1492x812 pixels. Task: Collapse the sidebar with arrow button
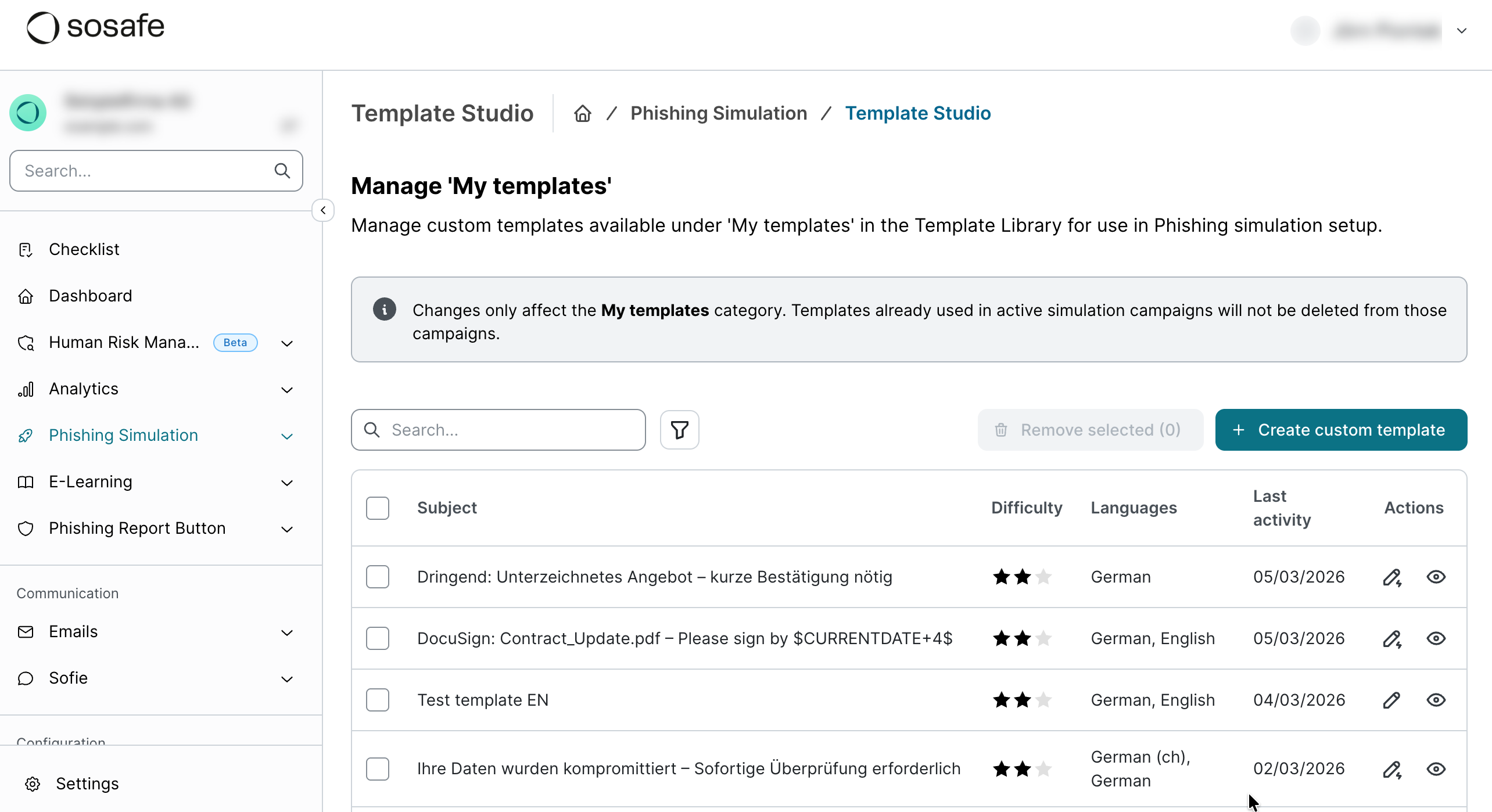point(323,210)
